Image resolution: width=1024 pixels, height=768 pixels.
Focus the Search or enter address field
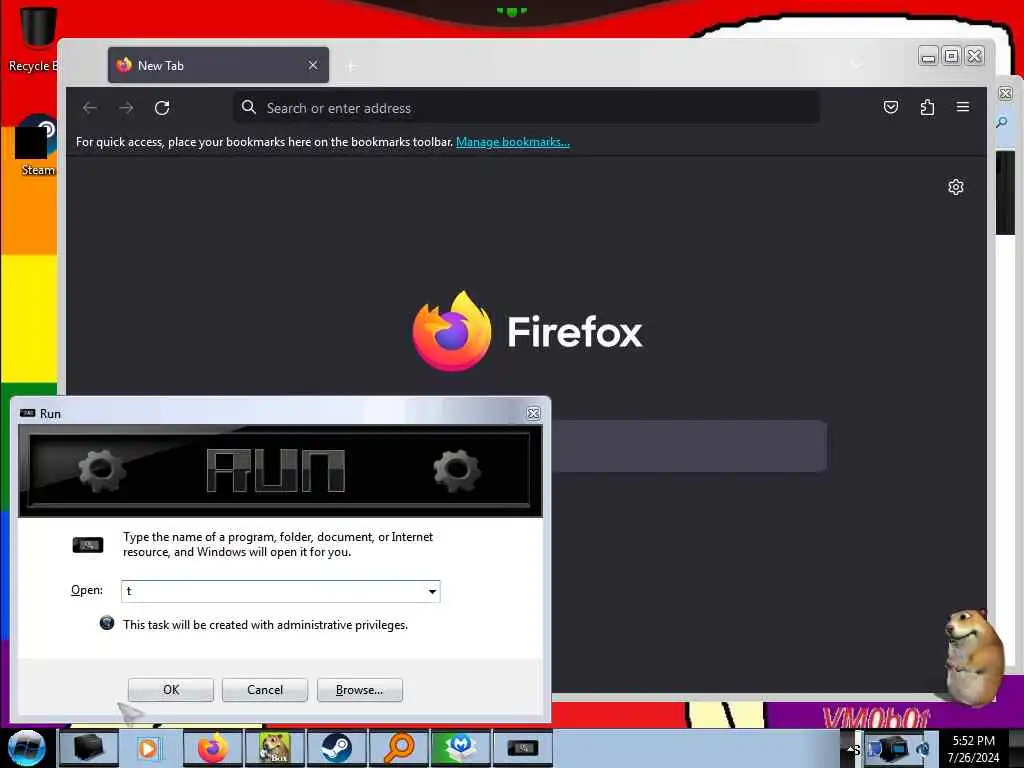click(x=526, y=108)
